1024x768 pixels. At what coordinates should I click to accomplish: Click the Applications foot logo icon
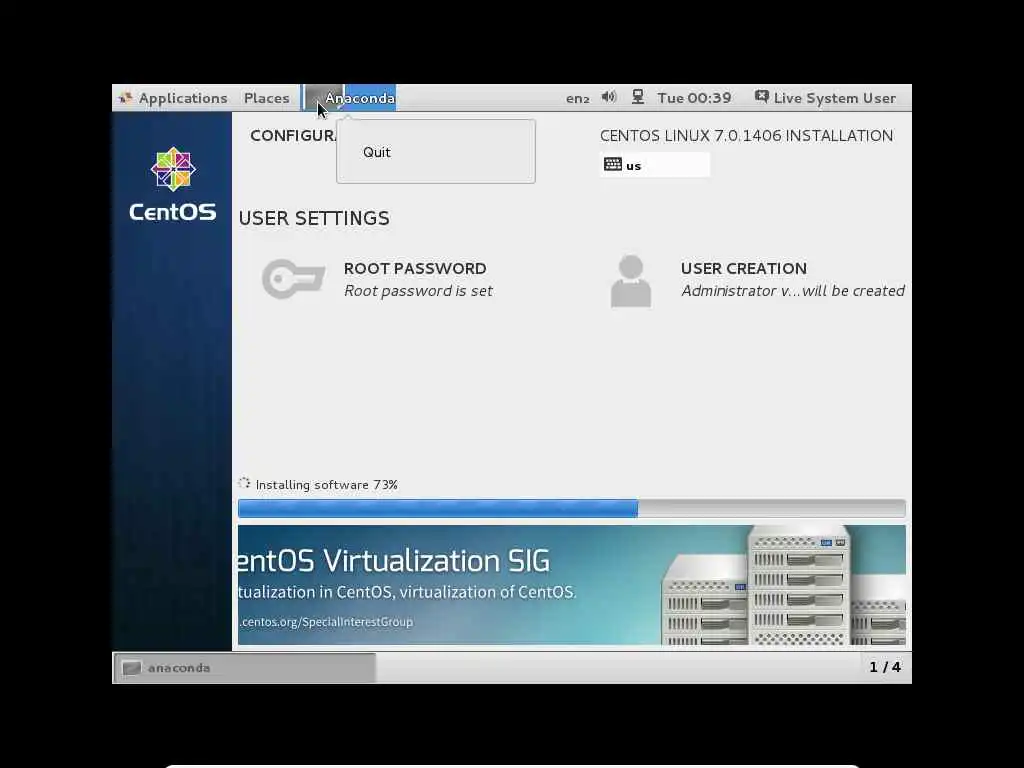pyautogui.click(x=126, y=98)
